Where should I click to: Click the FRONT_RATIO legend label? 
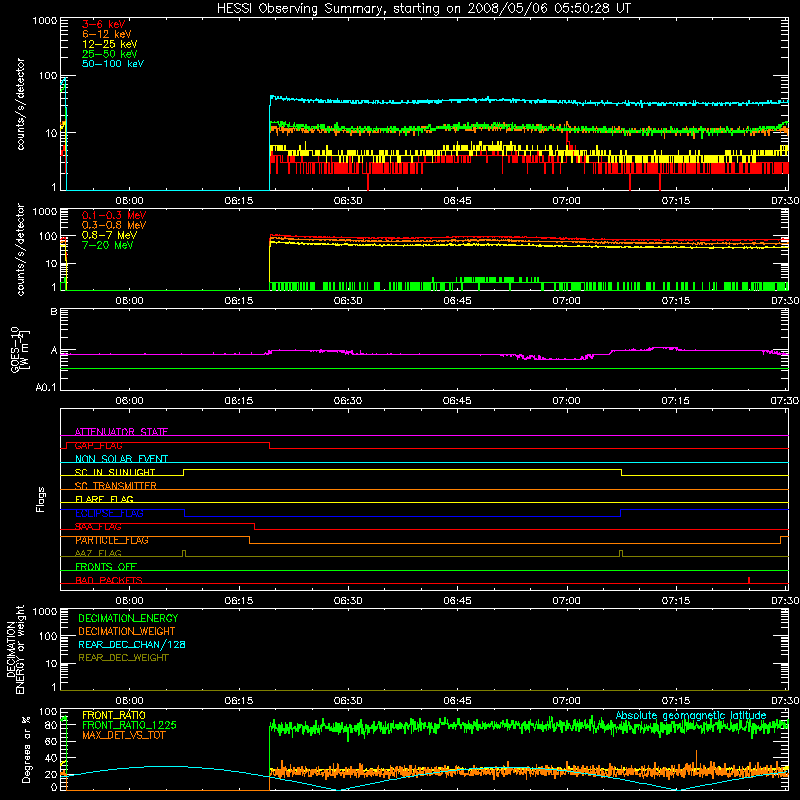click(x=114, y=715)
